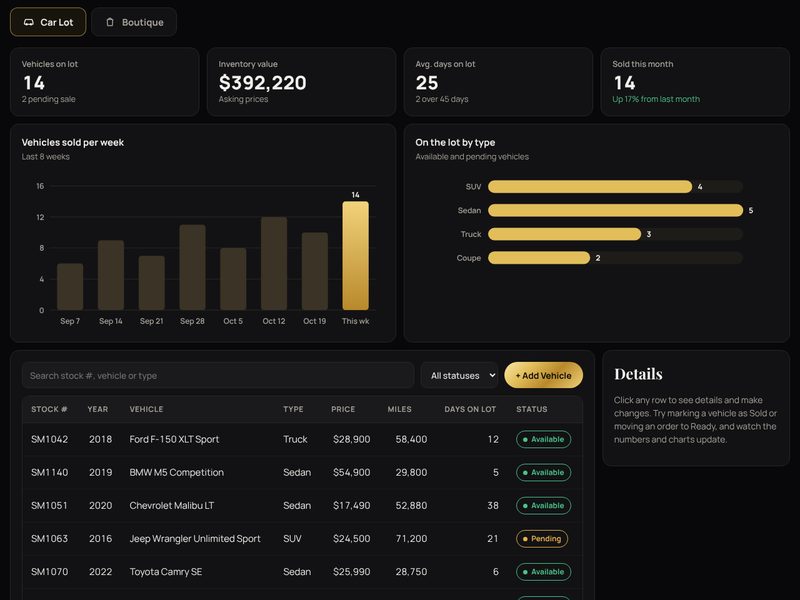Click the Vehicles on lot card
The image size is (800, 600).
pos(105,82)
